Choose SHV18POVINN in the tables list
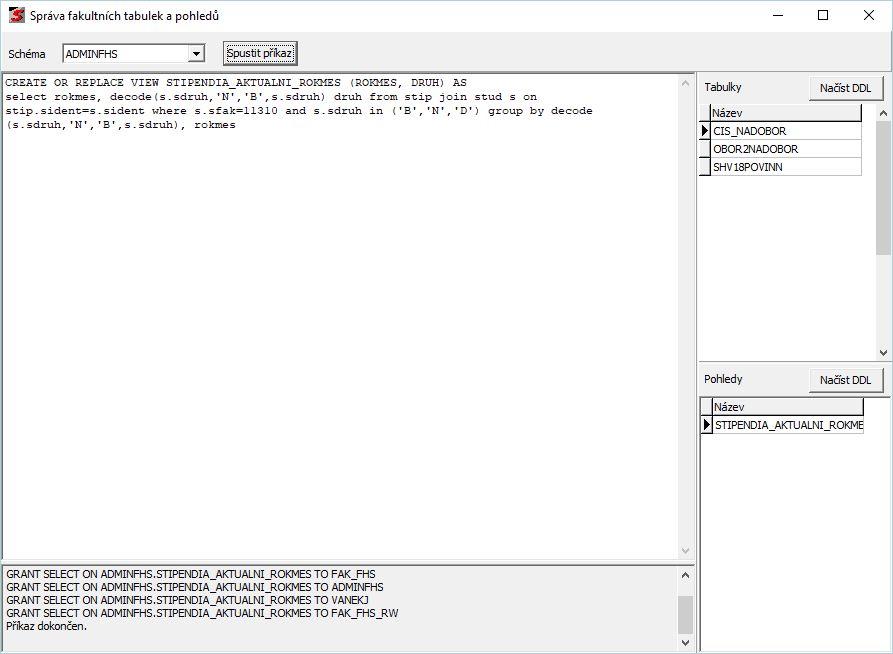The image size is (893, 654). point(785,167)
